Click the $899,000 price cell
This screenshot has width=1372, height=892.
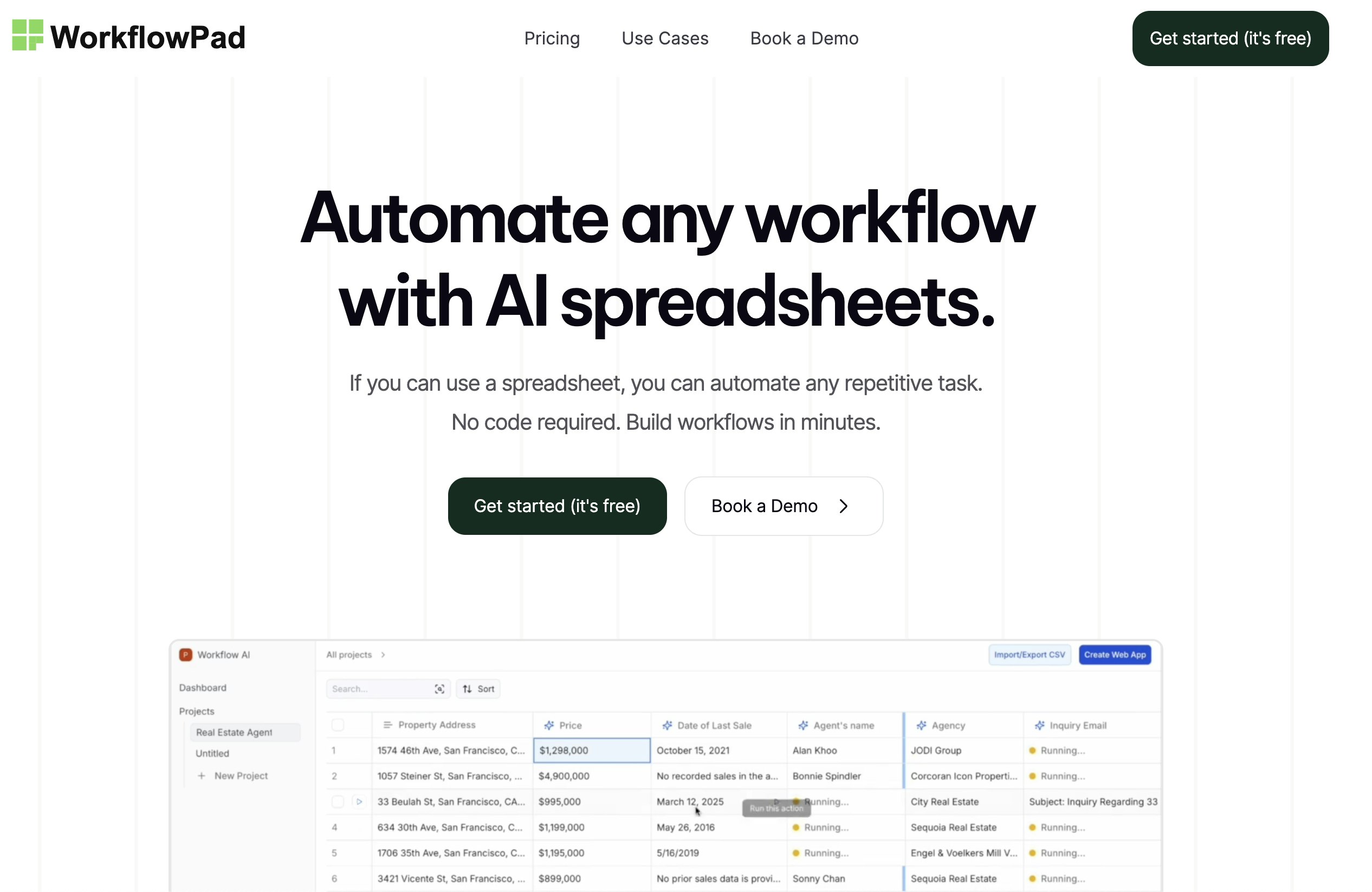pyautogui.click(x=592, y=878)
